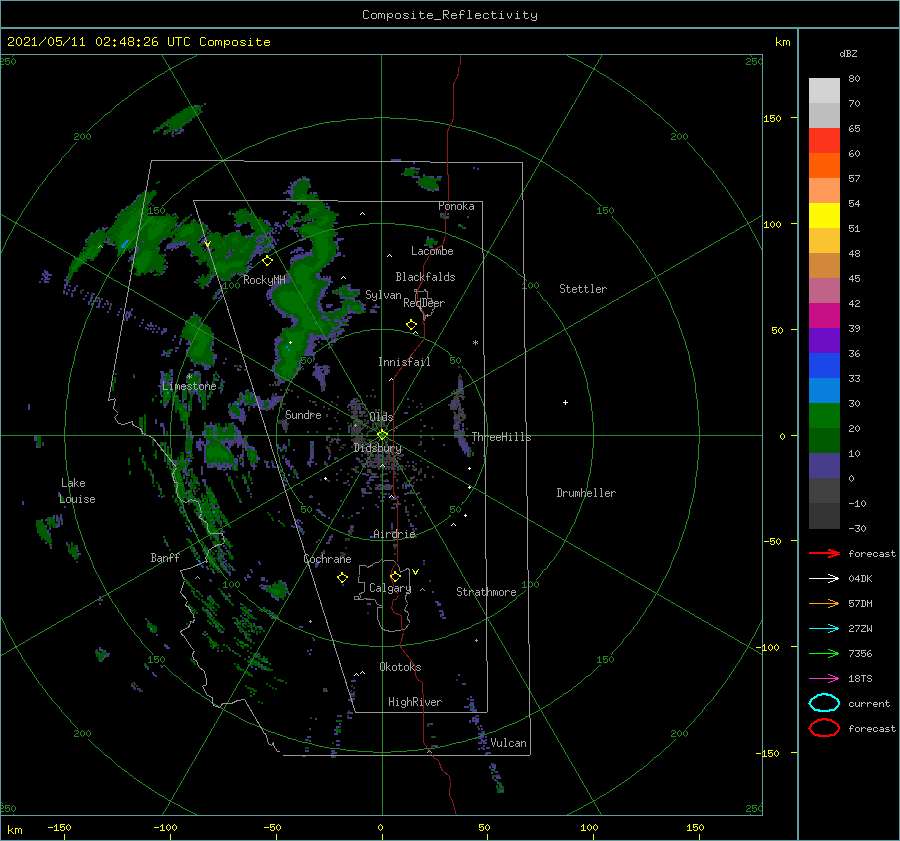The image size is (900, 841).
Task: Click the Airdrie city label
Action: click(x=394, y=534)
